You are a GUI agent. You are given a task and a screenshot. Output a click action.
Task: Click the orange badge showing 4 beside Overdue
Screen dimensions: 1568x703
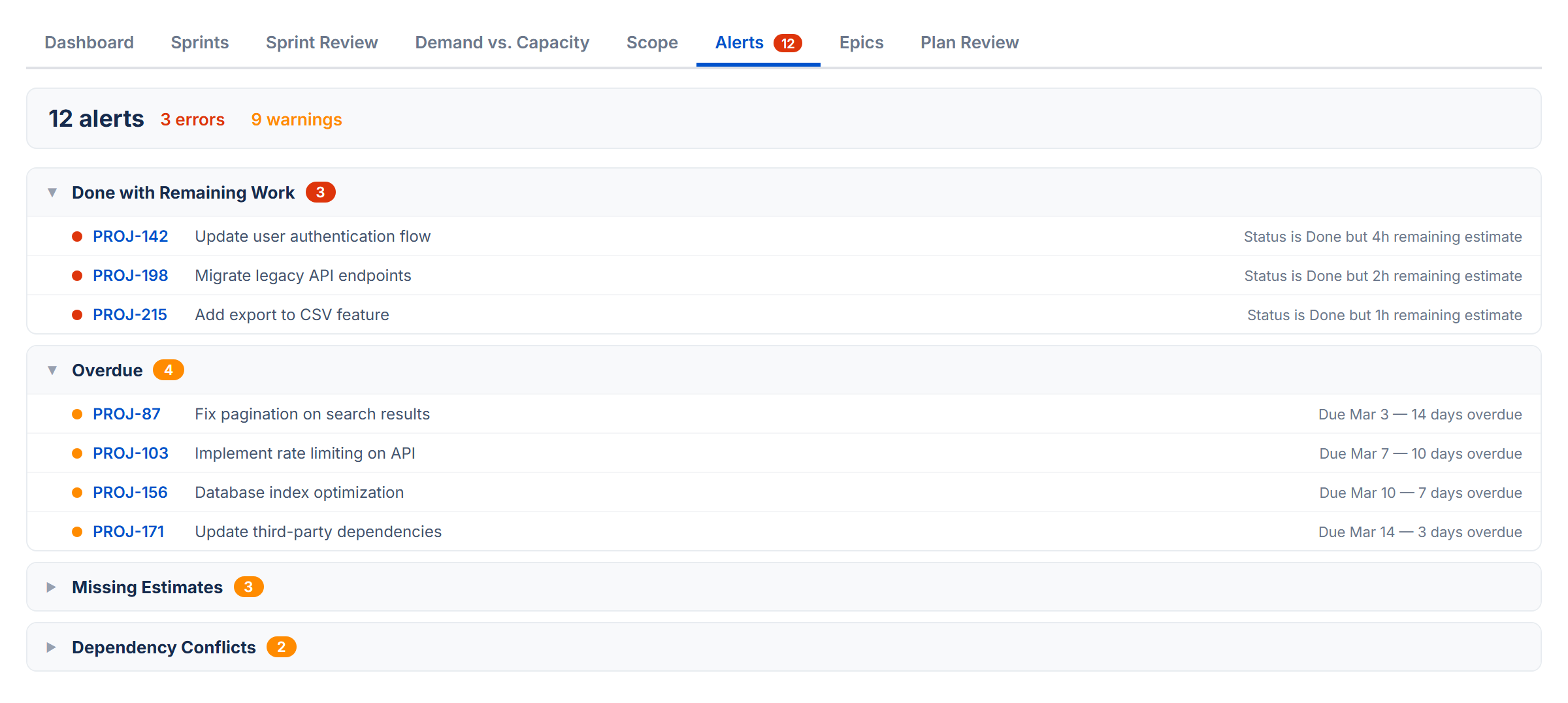(x=169, y=370)
